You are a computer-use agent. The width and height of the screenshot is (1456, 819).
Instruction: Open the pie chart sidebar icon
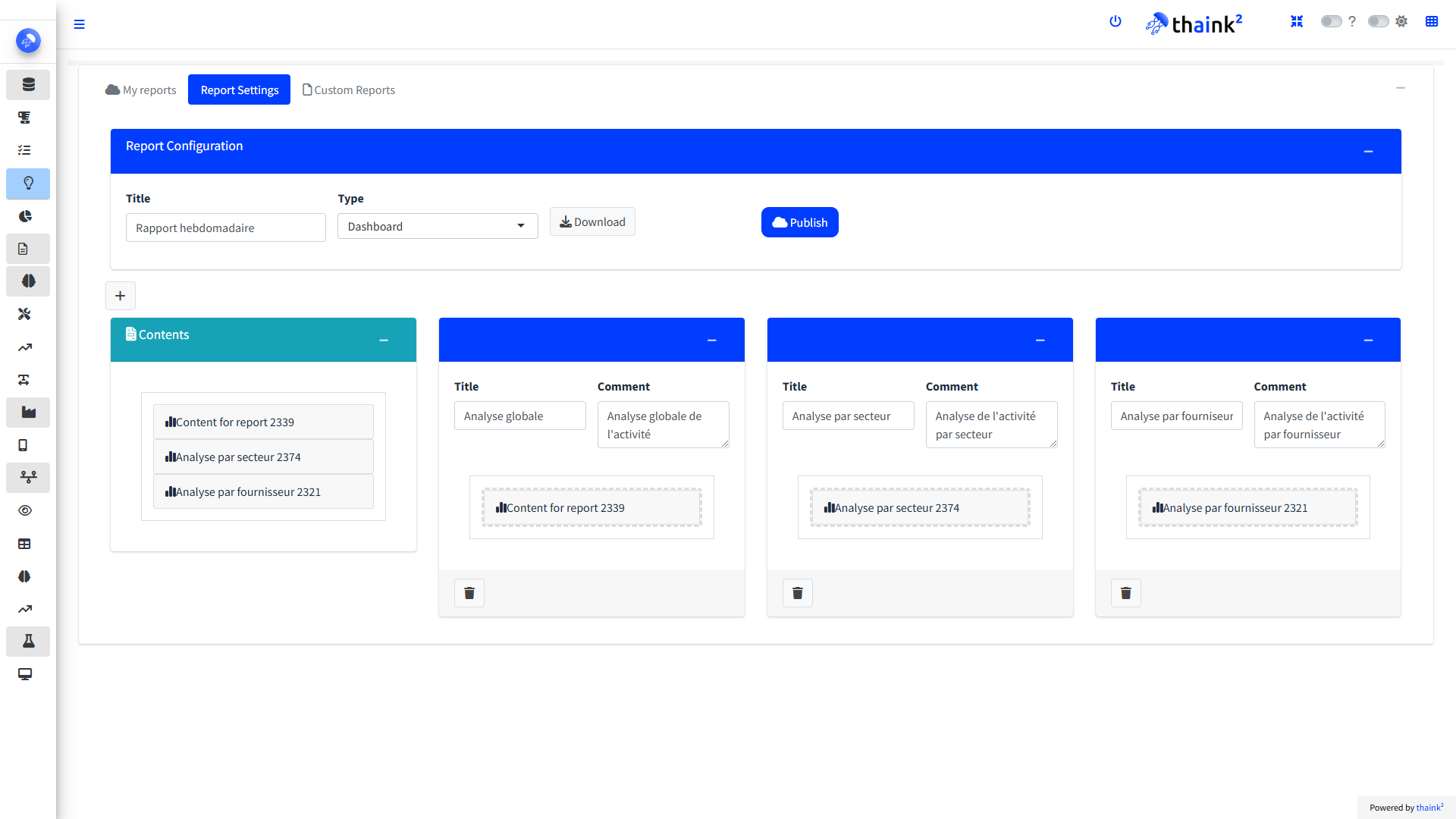[x=26, y=216]
